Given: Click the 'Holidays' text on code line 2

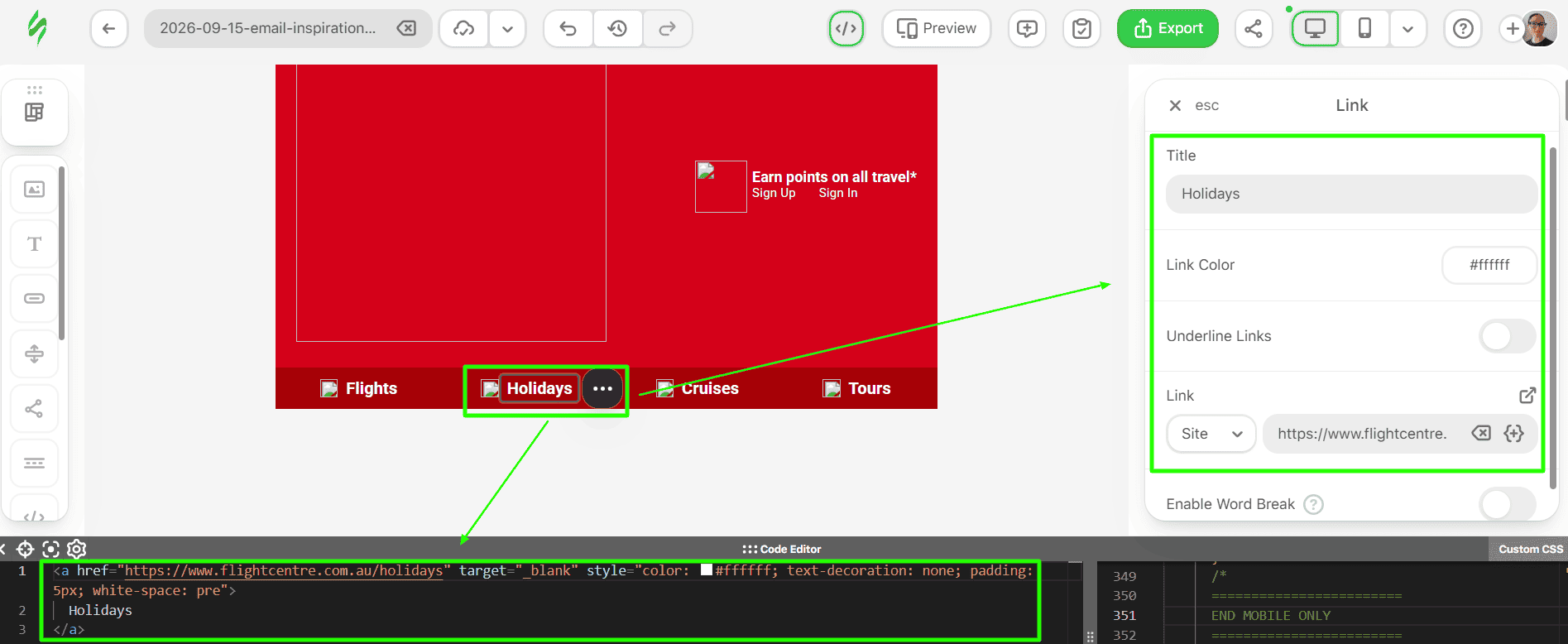Looking at the screenshot, I should (100, 610).
